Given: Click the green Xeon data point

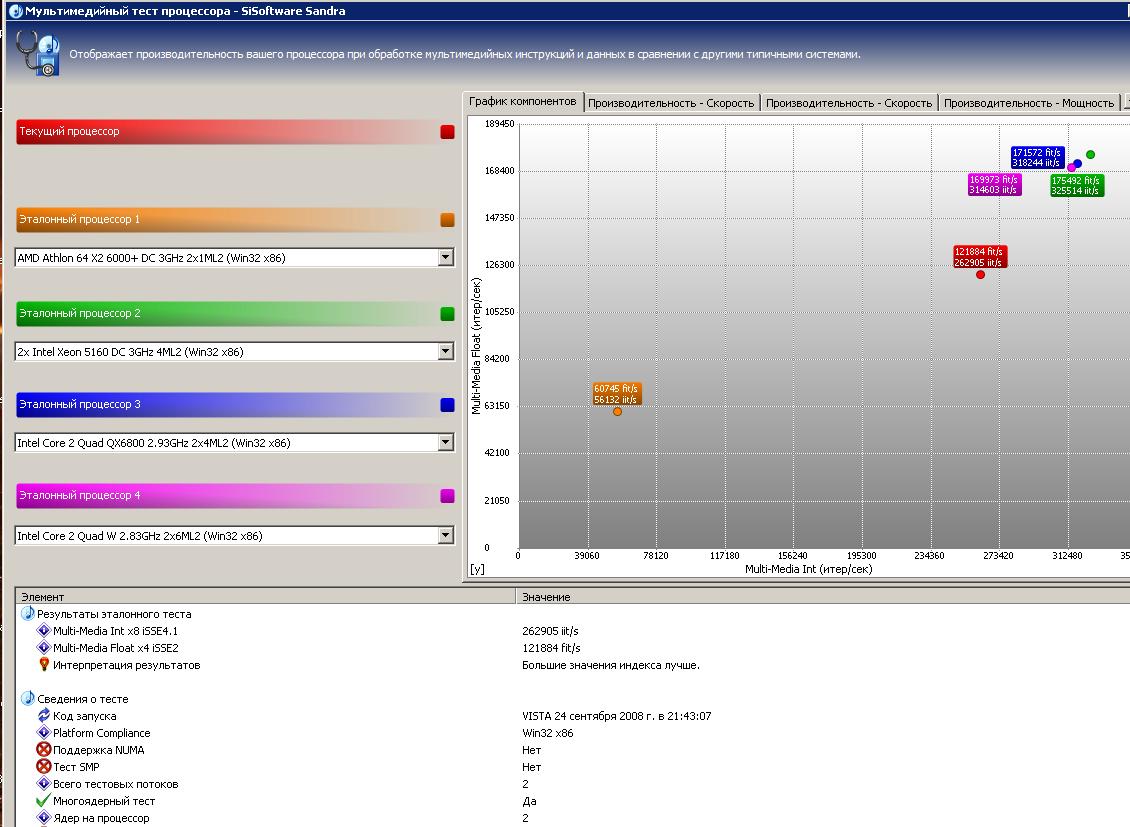Looking at the screenshot, I should click(1090, 155).
